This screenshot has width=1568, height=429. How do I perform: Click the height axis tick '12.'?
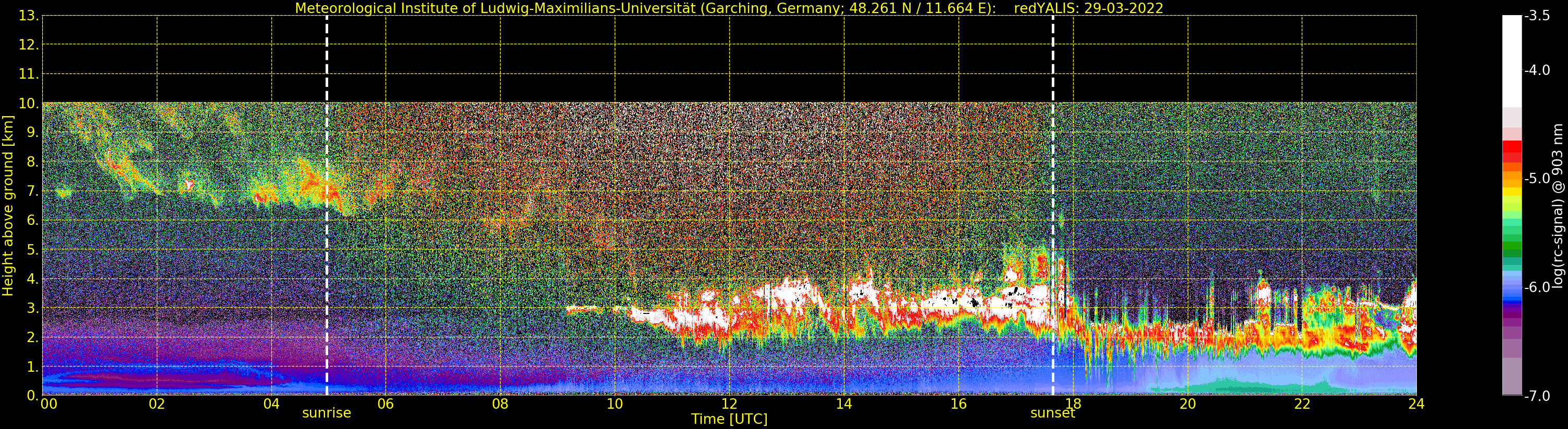(29, 45)
